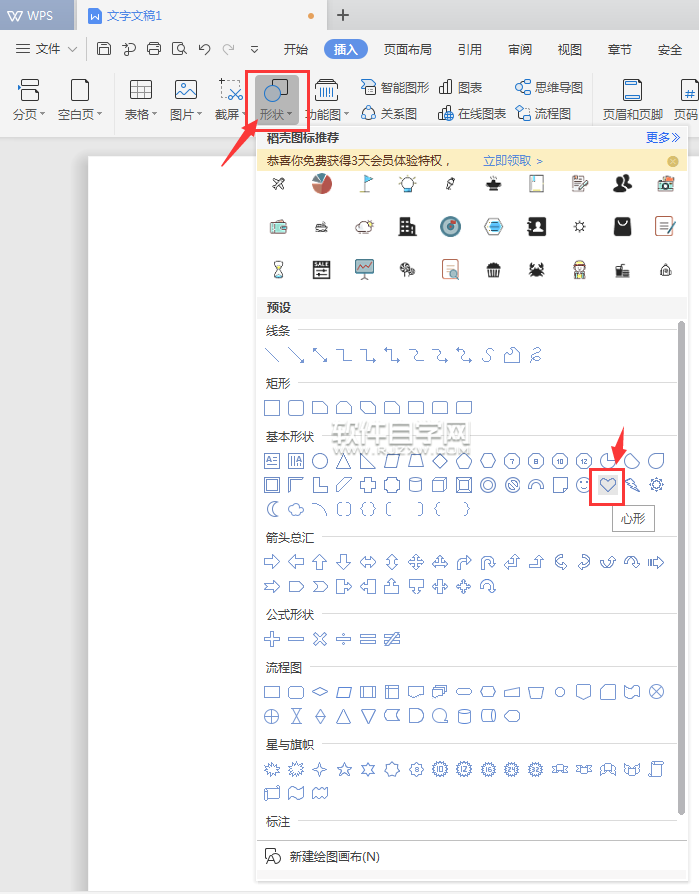Expand the File menu arrow
The width and height of the screenshot is (699, 894).
72,50
